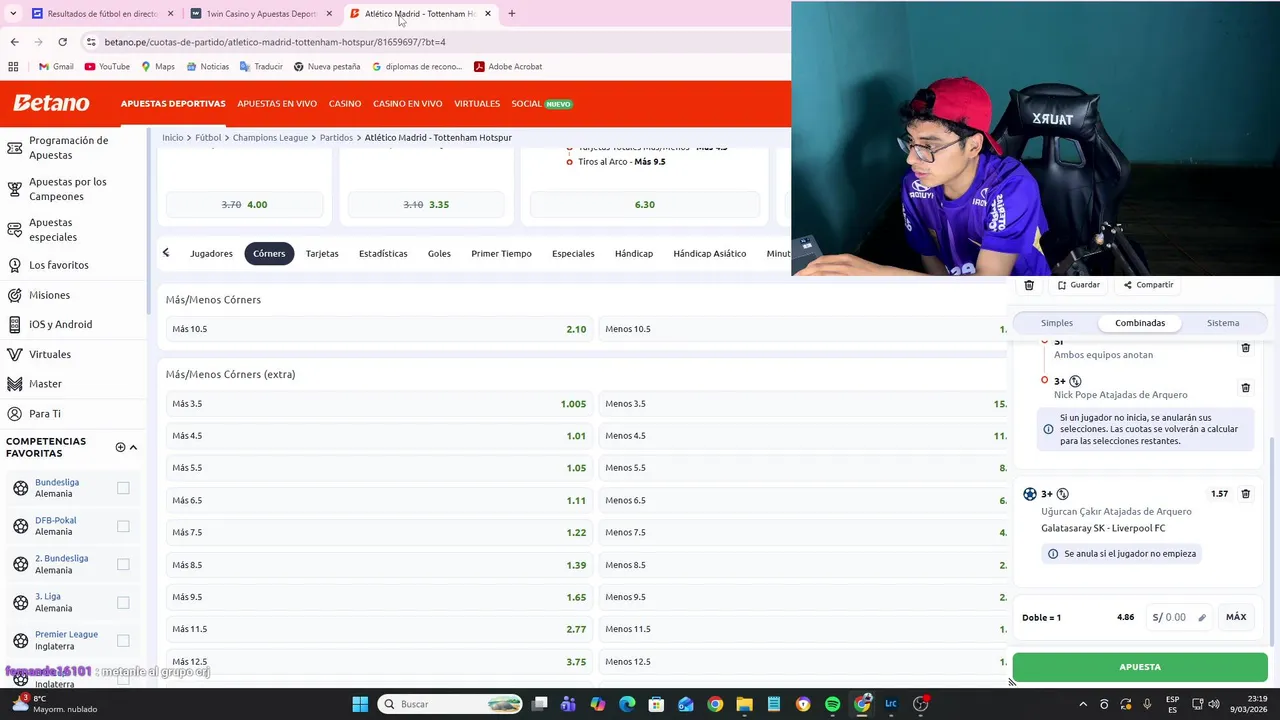Go to Champions League breadcrumb link
1280x720 pixels.
[x=270, y=137]
